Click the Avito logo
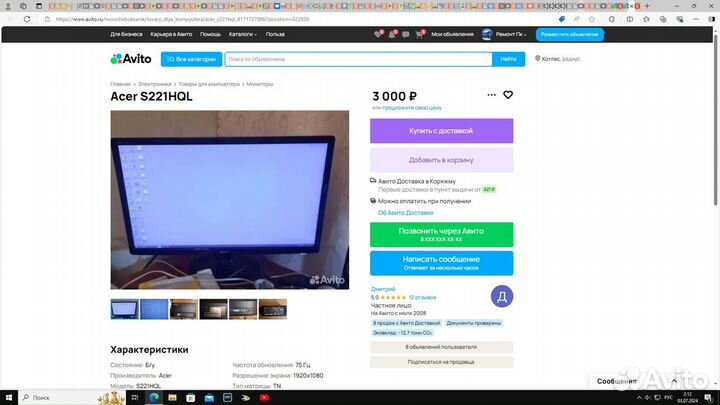The width and height of the screenshot is (720, 405). [x=131, y=59]
